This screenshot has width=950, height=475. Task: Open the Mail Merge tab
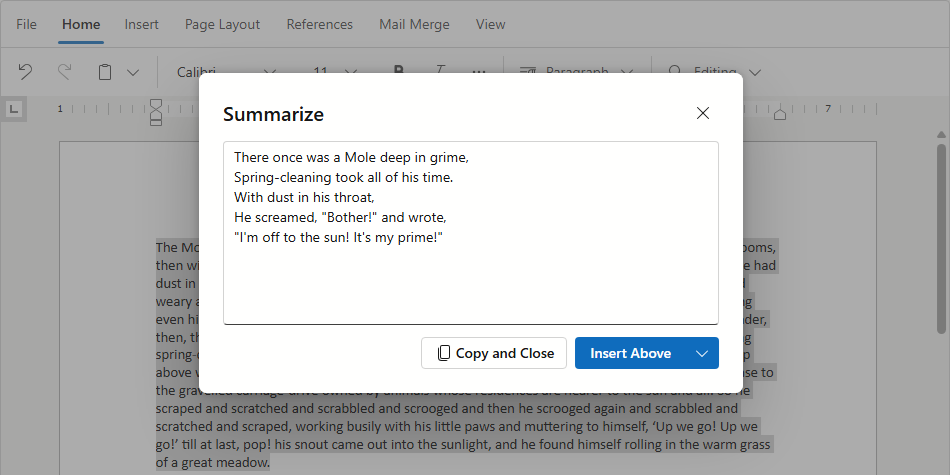pyautogui.click(x=414, y=24)
